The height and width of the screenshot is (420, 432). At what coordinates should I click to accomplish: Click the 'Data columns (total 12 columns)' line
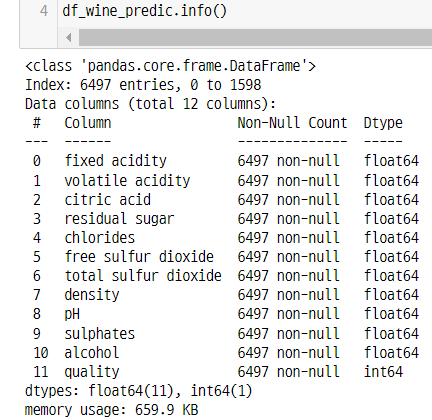click(x=150, y=104)
